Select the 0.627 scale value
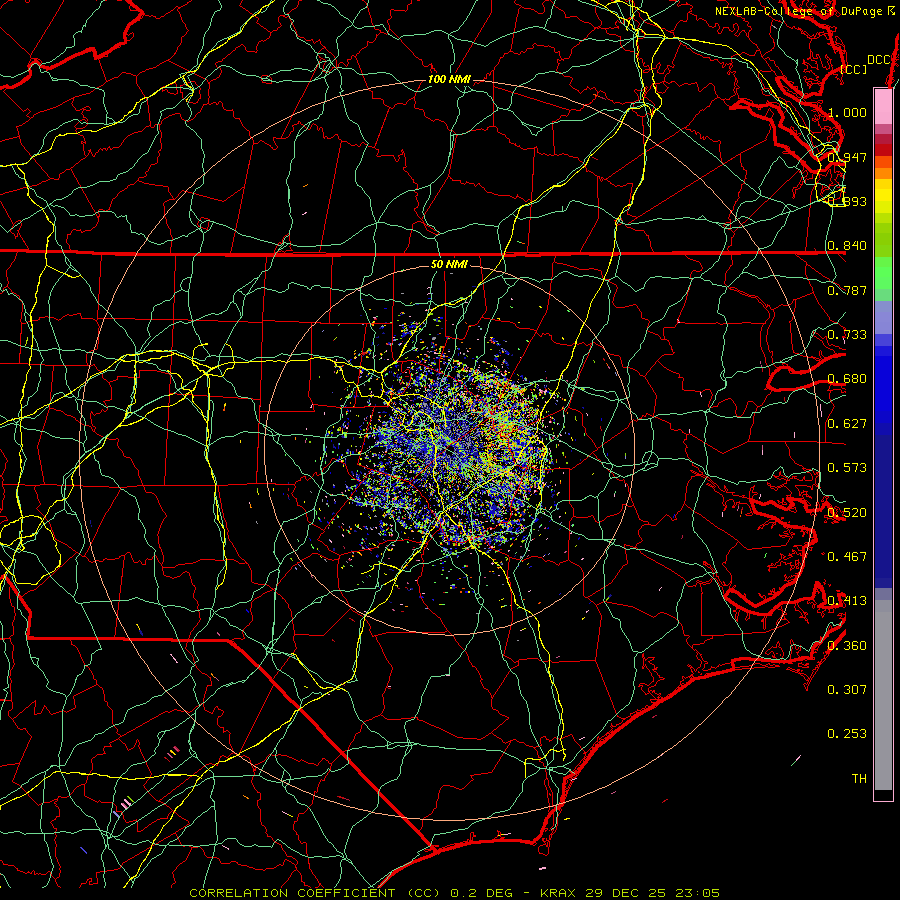This screenshot has width=900, height=900. click(x=847, y=423)
